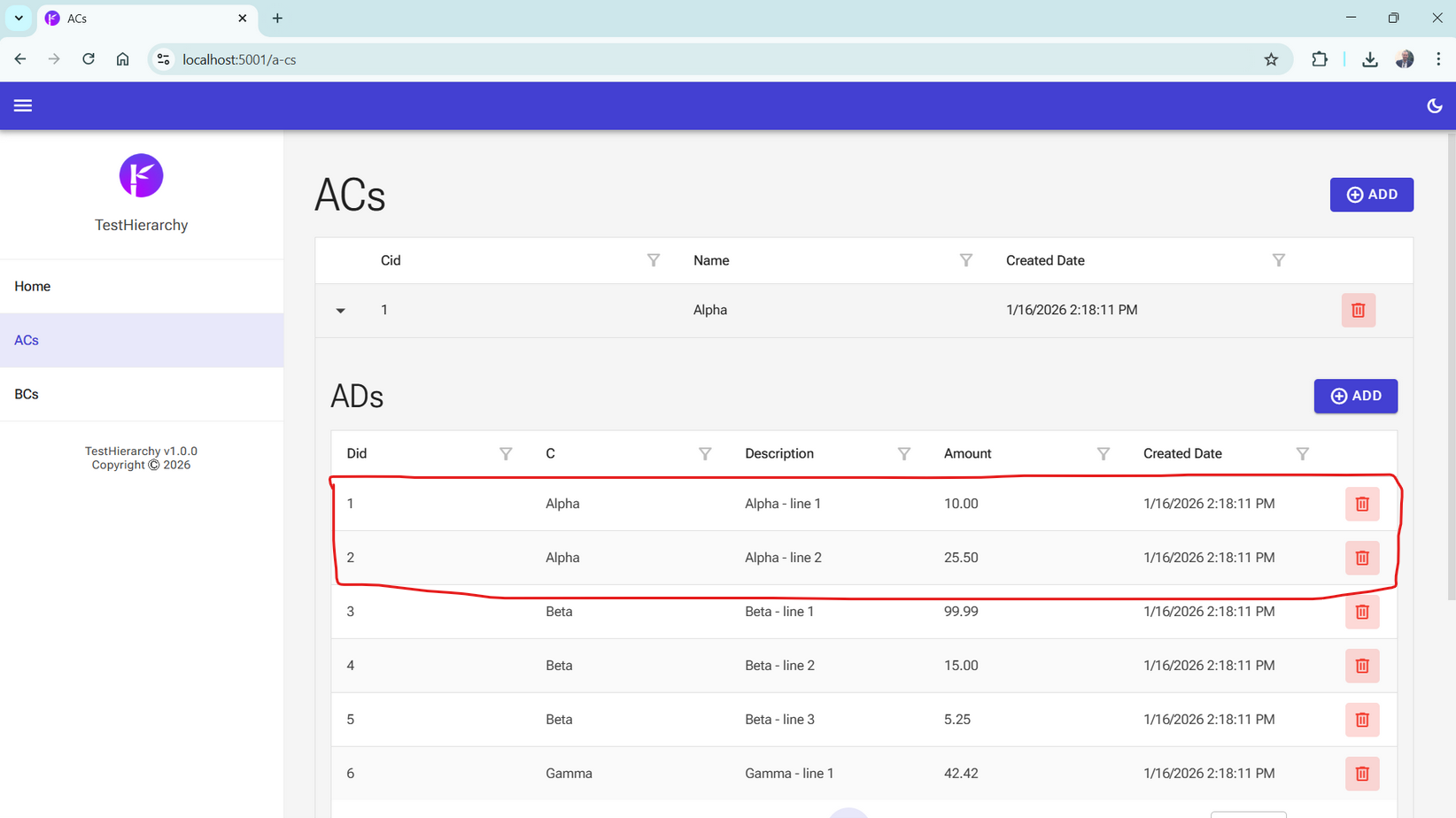
Task: Open filter on ACs Created Date column
Action: pos(1278,260)
